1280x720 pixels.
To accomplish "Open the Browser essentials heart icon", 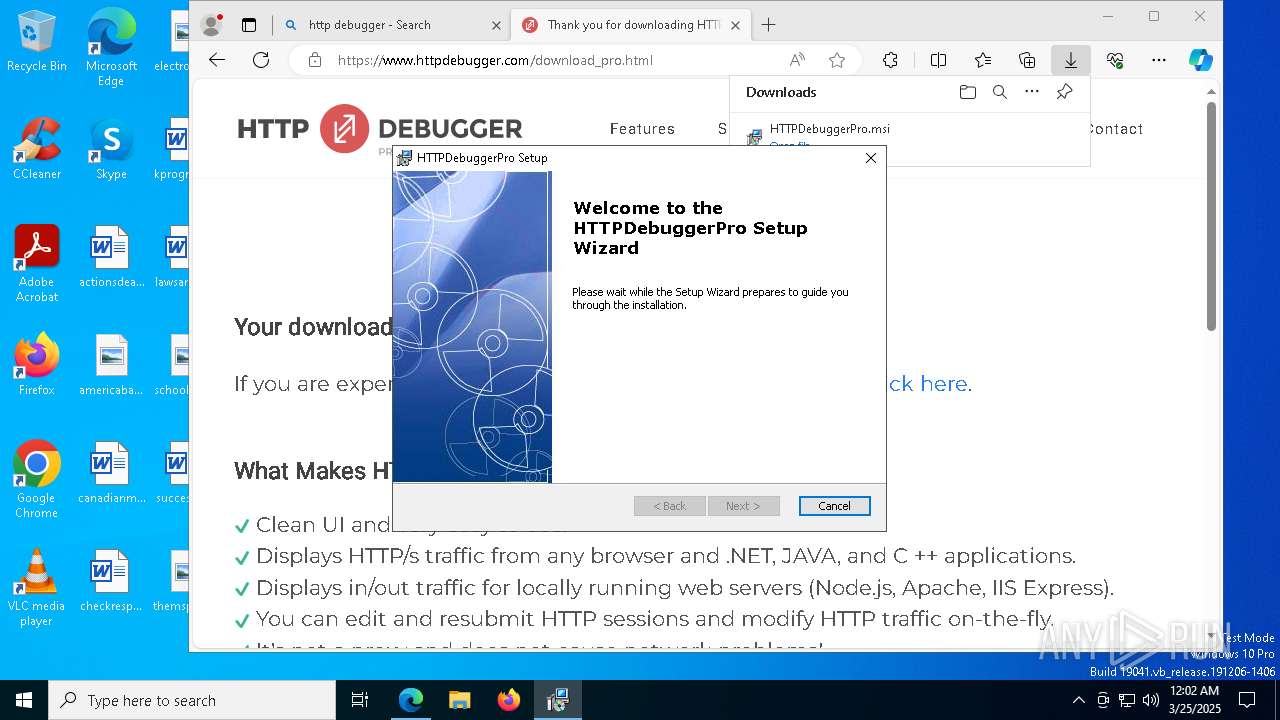I will click(1115, 60).
